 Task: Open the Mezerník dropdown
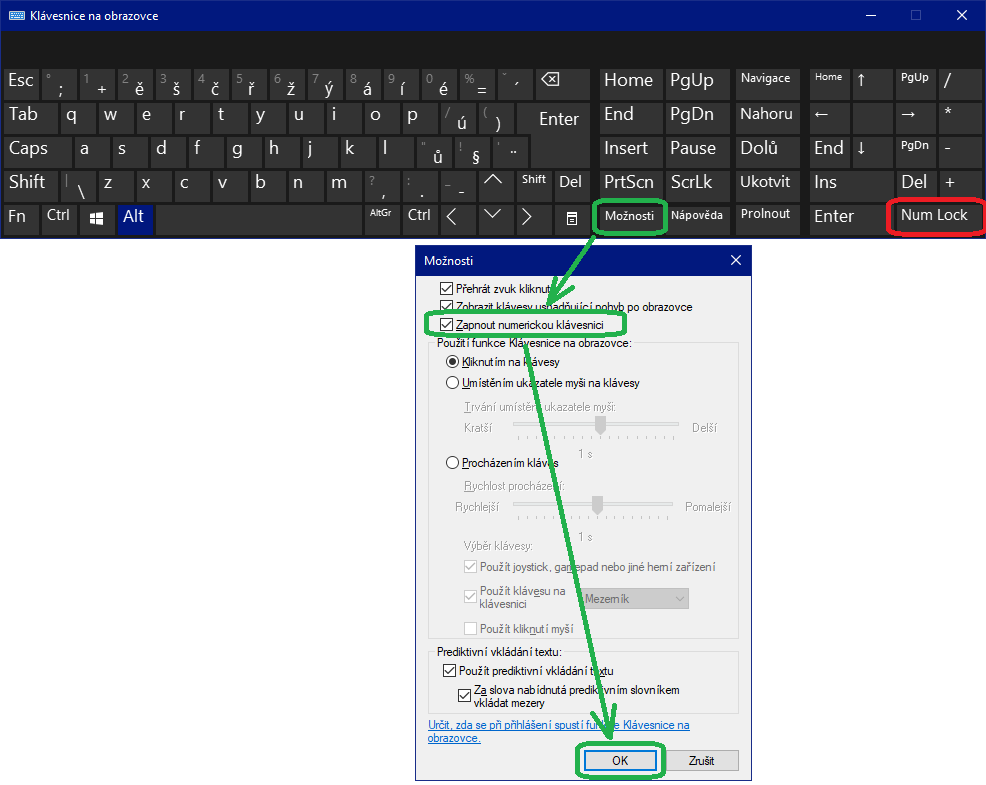coord(634,599)
